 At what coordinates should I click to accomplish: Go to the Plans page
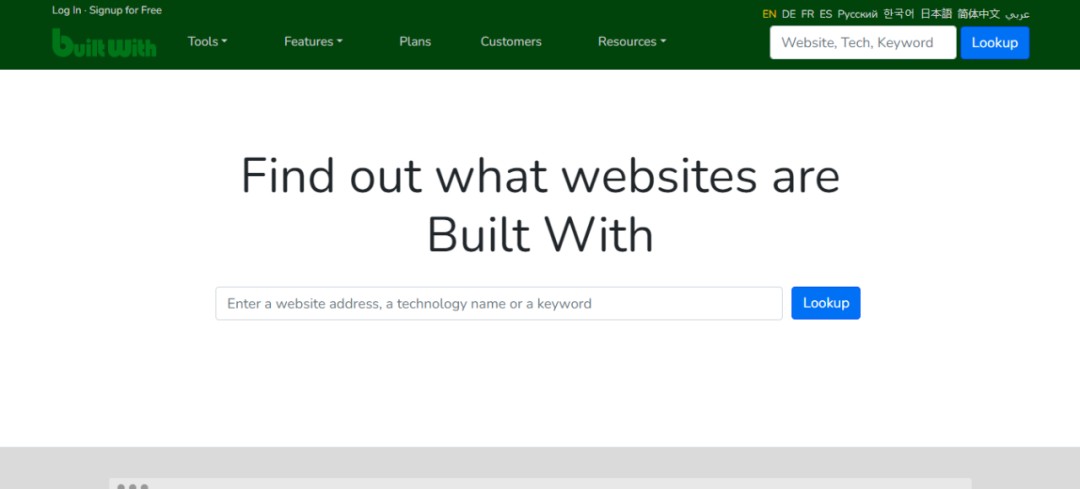415,41
